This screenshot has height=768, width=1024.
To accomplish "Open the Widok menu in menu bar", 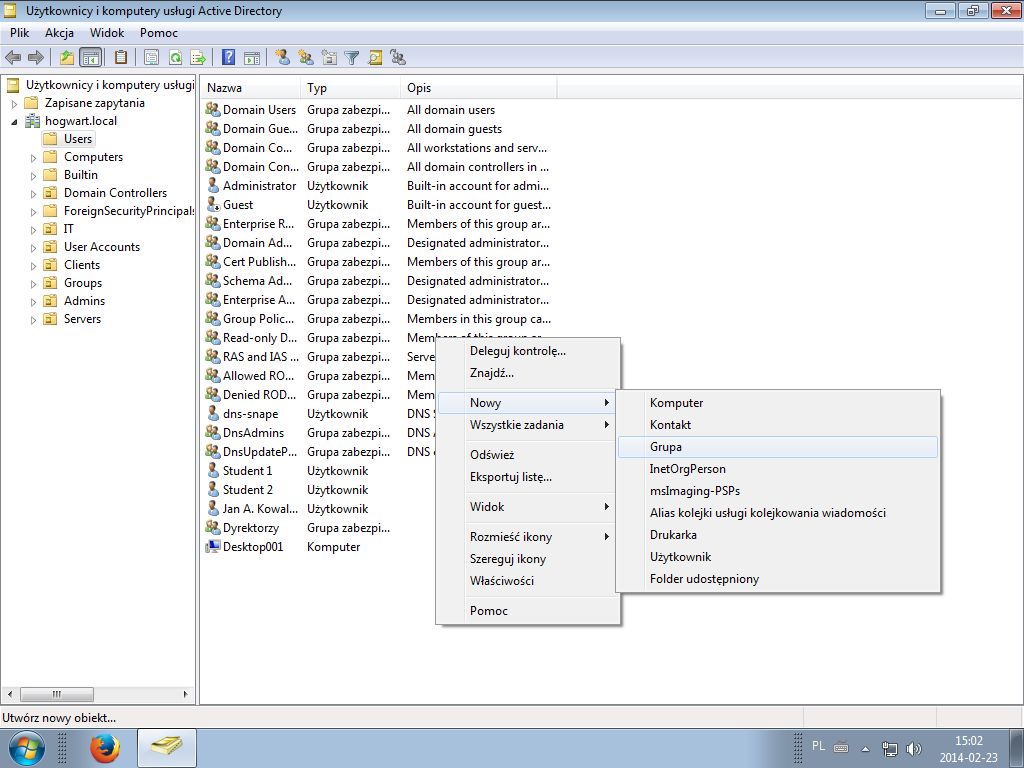I will point(107,33).
